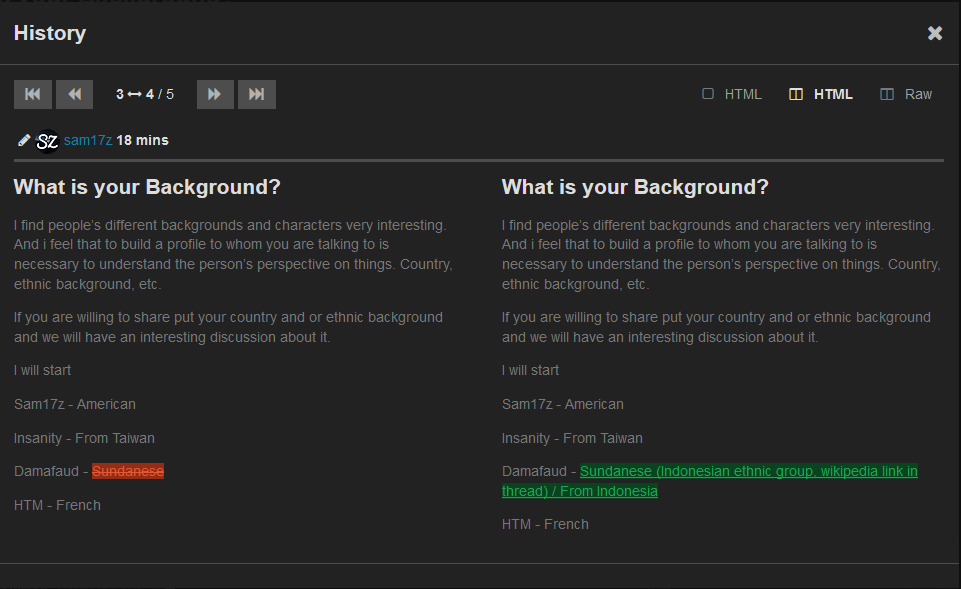Click the revision counter 3 ↔ 4 / 5
Image resolution: width=961 pixels, height=589 pixels.
(x=144, y=94)
